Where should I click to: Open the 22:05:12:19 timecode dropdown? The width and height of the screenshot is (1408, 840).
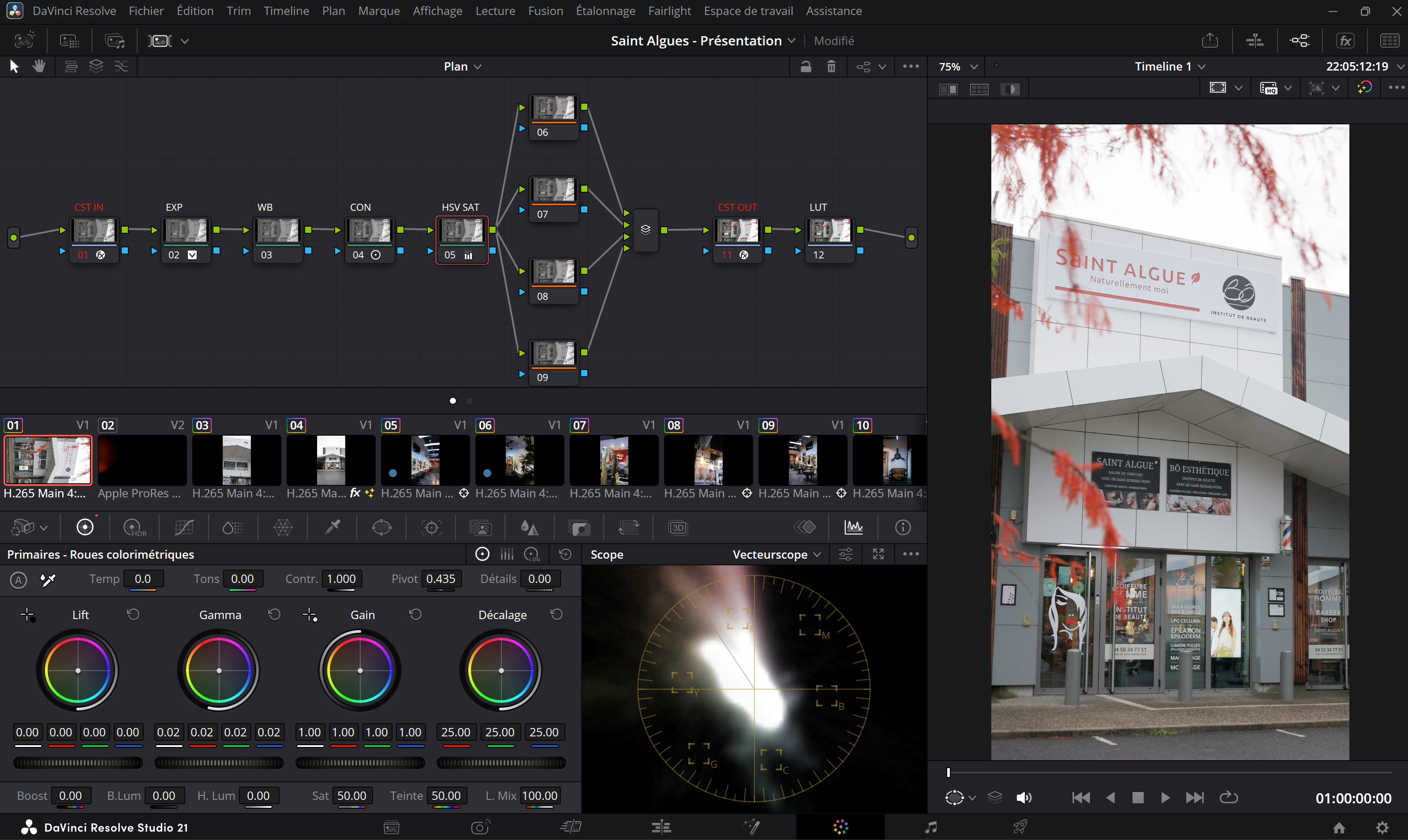tap(1401, 66)
